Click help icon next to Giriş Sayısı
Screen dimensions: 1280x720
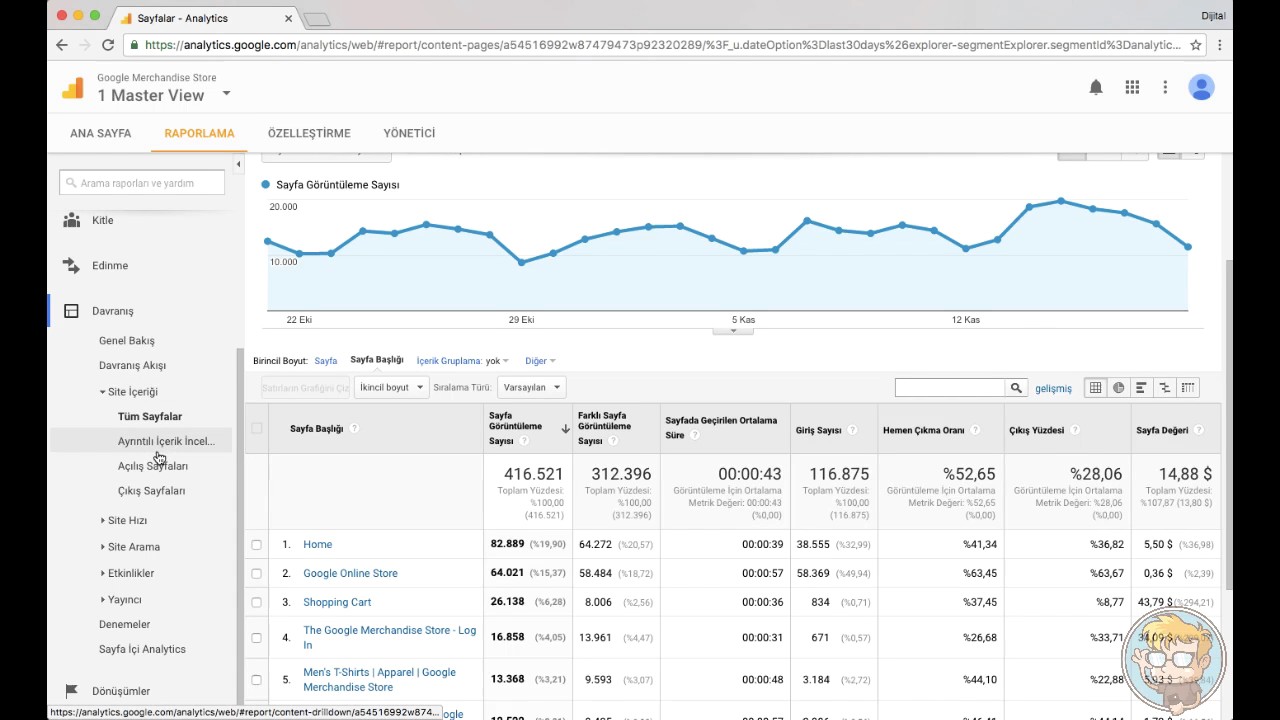click(852, 430)
